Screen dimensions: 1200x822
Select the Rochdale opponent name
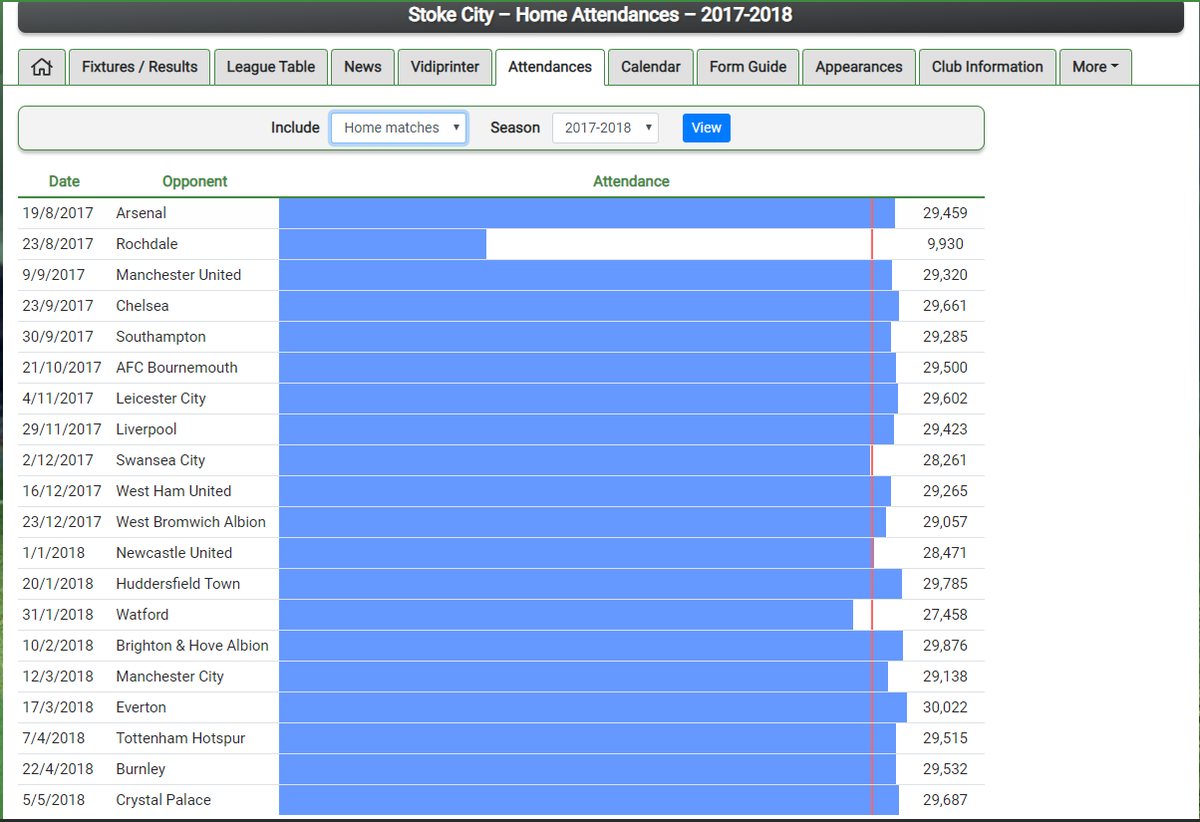[x=147, y=244]
